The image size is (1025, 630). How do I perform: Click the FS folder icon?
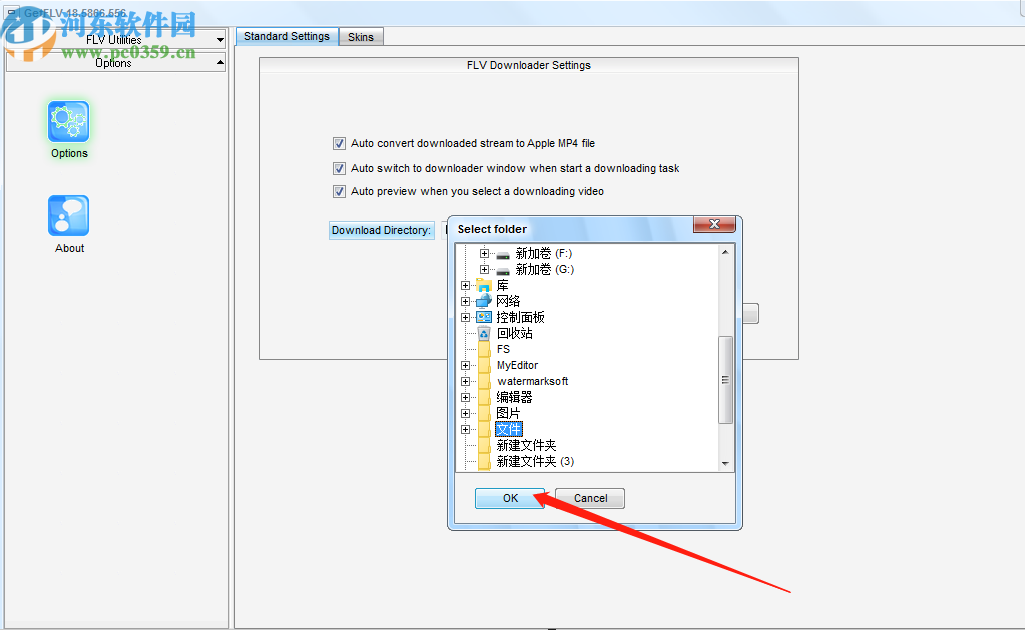(484, 350)
